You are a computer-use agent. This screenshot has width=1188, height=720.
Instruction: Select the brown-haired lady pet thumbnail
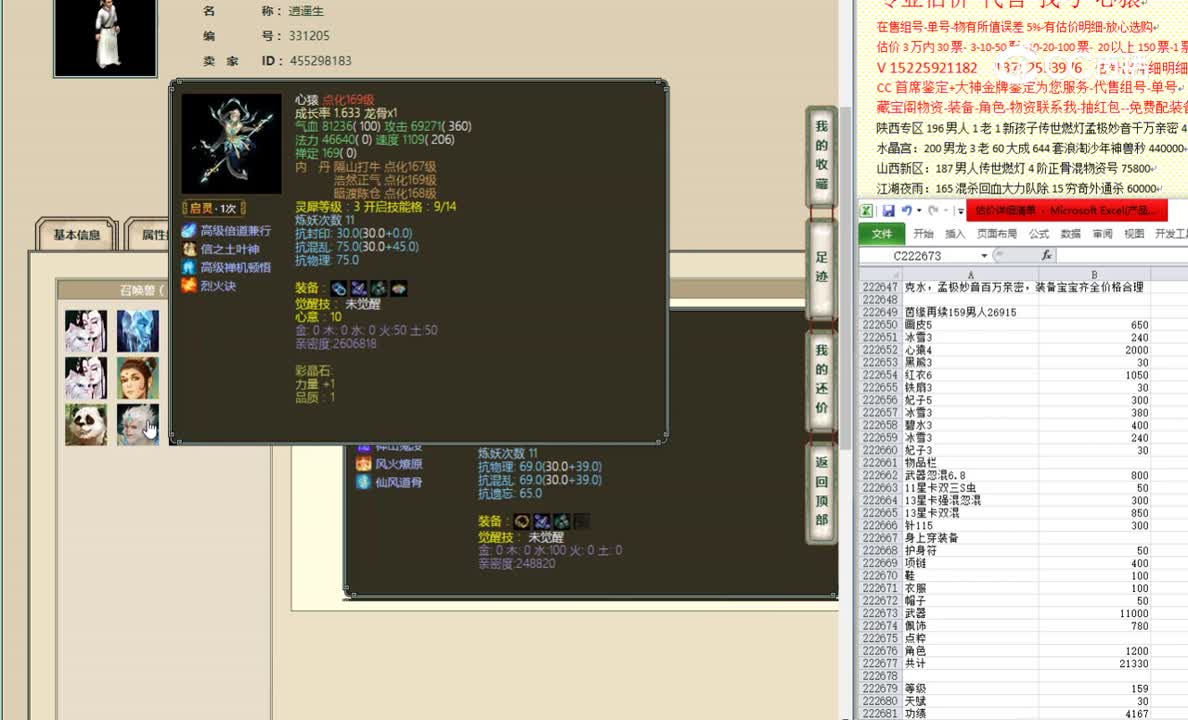(x=138, y=377)
